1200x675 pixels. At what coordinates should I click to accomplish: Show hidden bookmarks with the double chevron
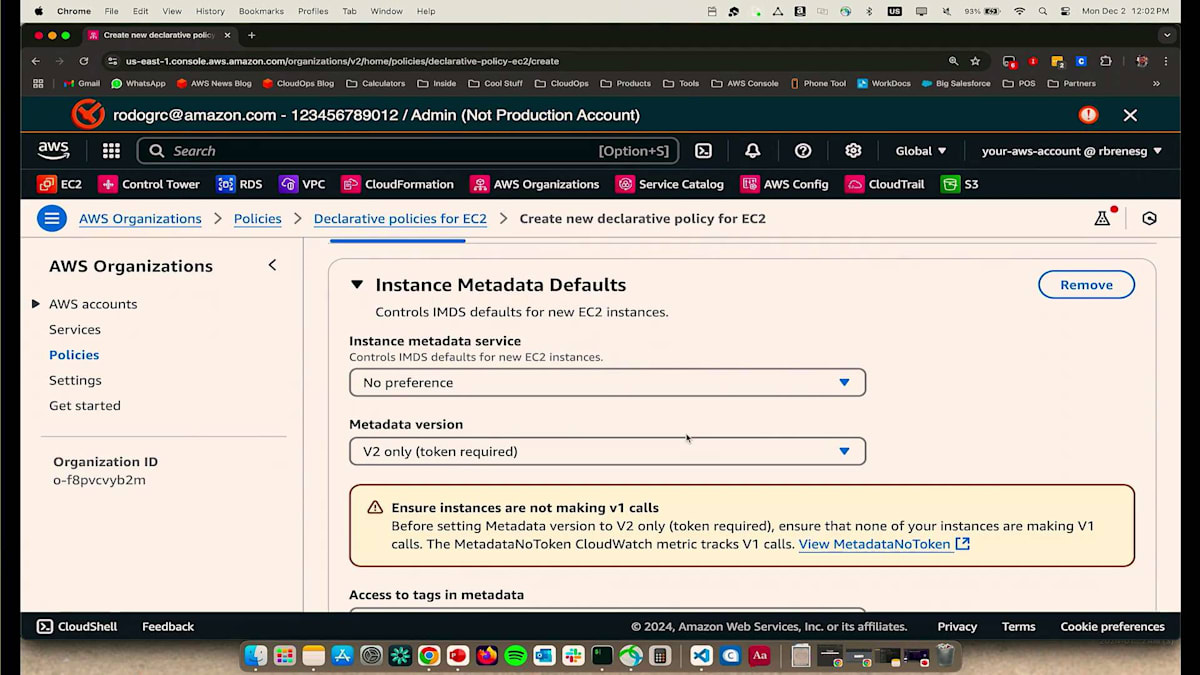[1157, 84]
